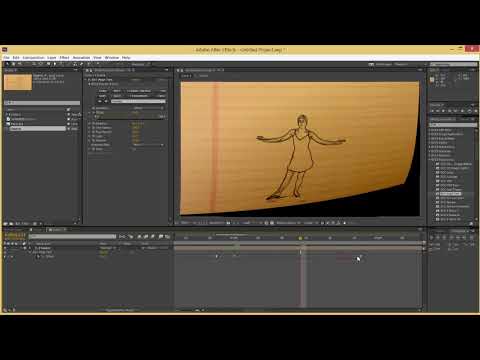Open the view layout dropdown in viewer
The image size is (480, 360).
click(x=310, y=223)
